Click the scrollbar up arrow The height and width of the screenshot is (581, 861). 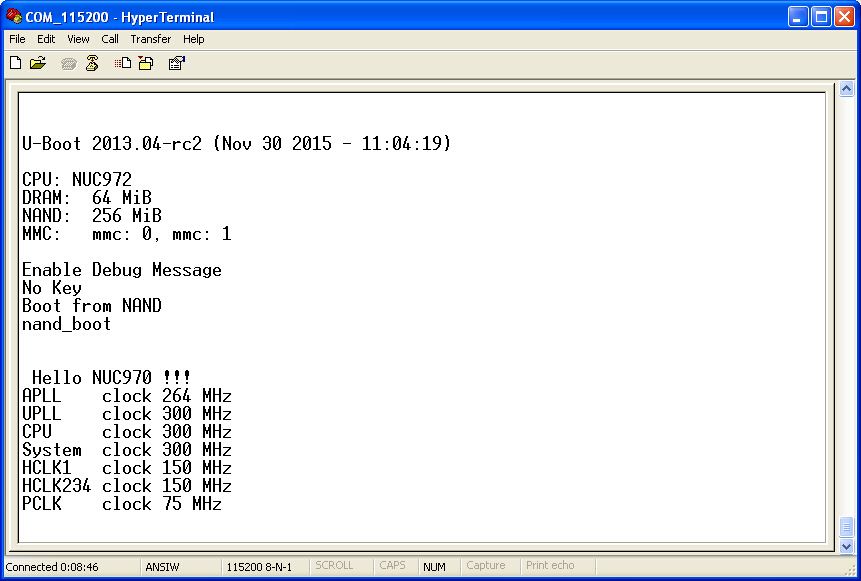tap(846, 89)
